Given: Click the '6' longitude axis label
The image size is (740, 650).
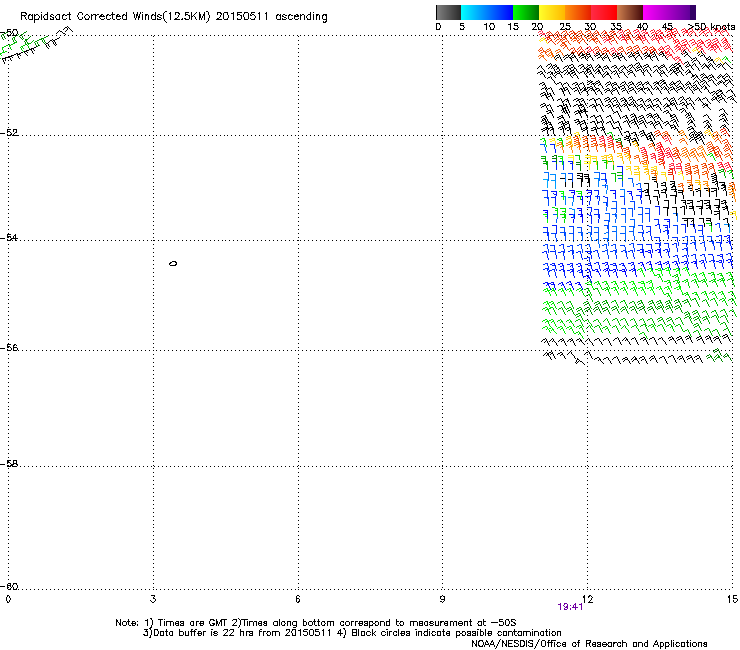Looking at the screenshot, I should tap(298, 599).
